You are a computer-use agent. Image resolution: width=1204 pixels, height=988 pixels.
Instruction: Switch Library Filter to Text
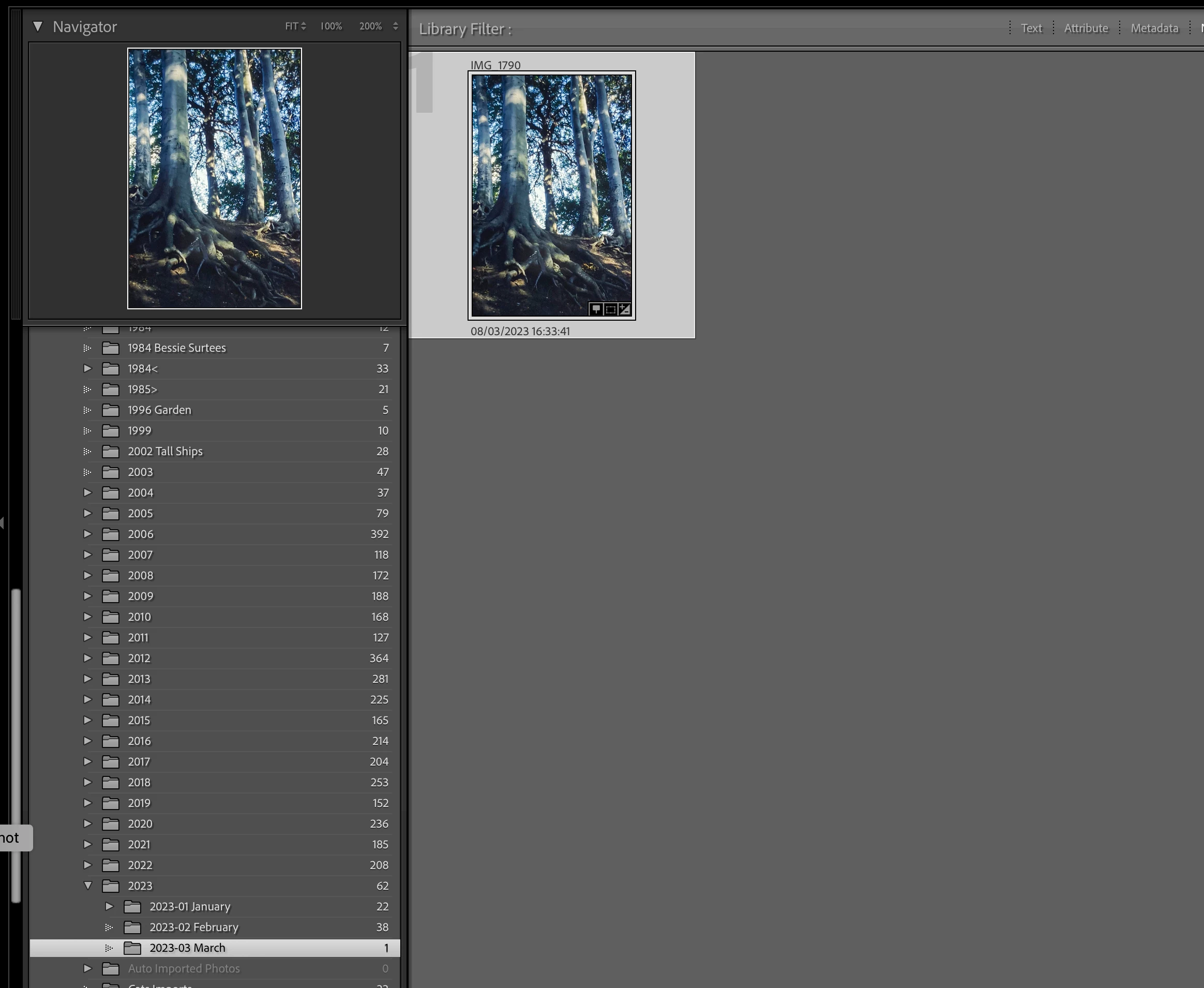click(1031, 28)
